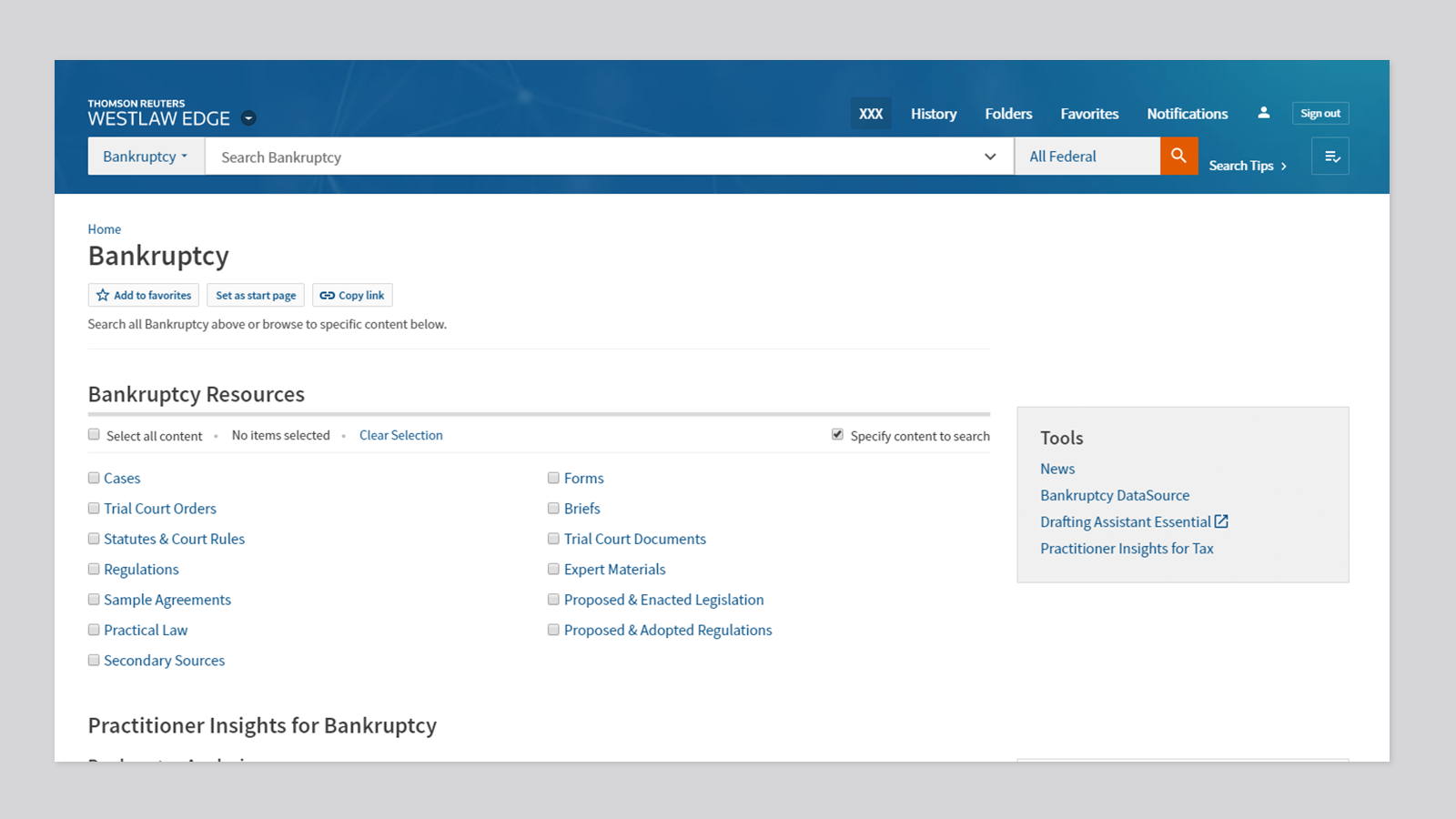1456x819 pixels.
Task: Tick the Secondary Sources checkbox
Action: 94,661
